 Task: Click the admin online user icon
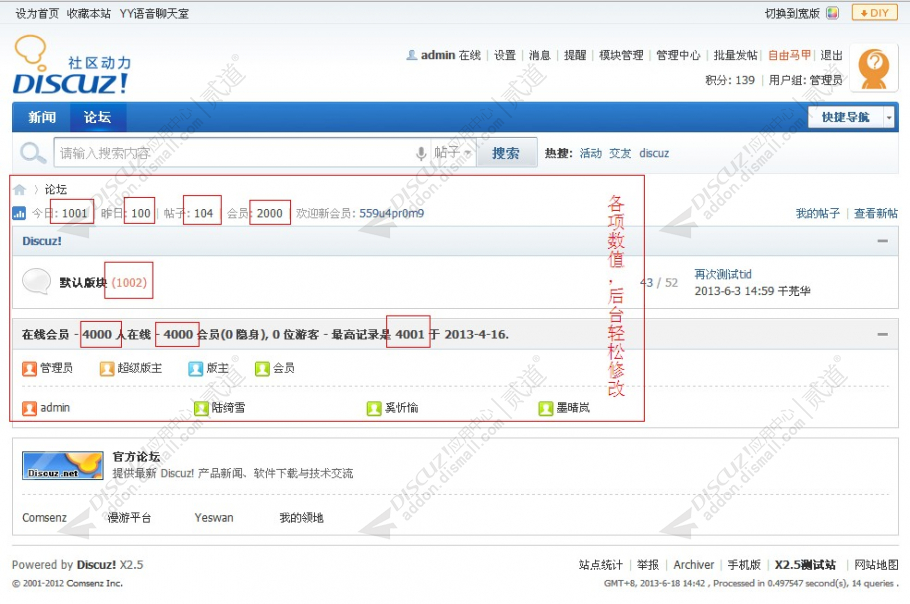[x=29, y=408]
